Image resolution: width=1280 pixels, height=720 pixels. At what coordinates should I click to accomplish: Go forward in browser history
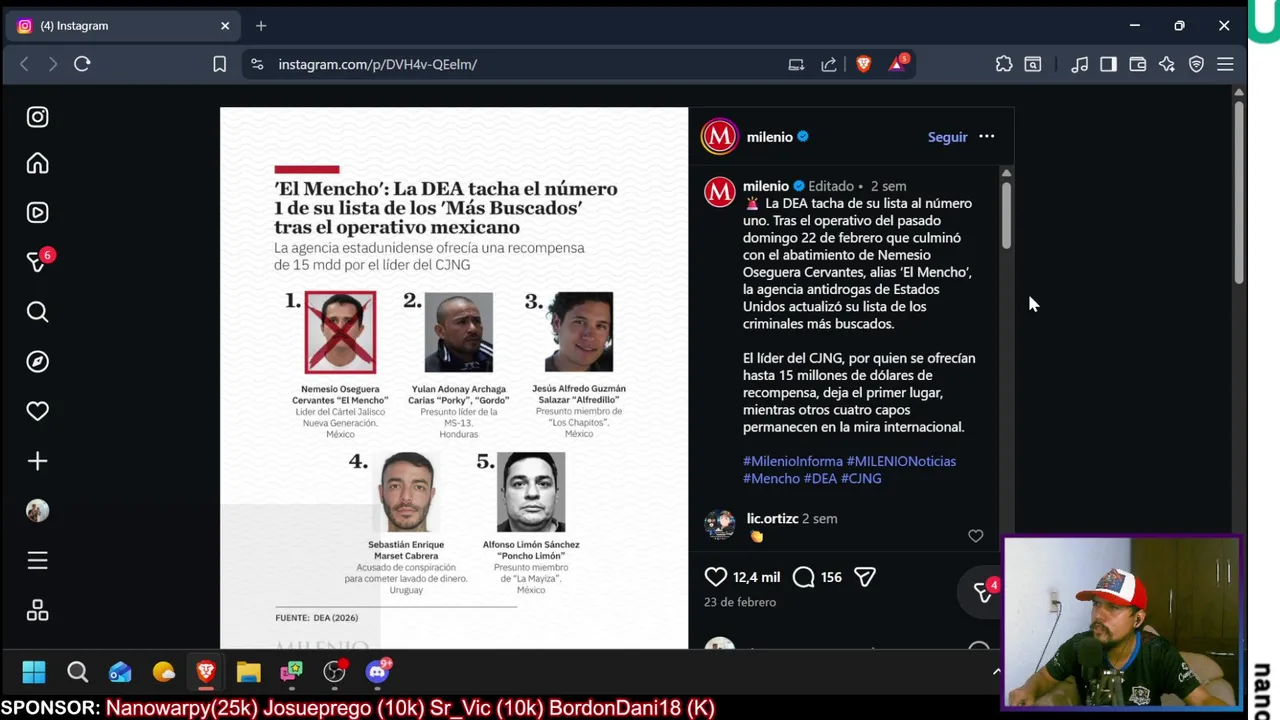(x=52, y=64)
